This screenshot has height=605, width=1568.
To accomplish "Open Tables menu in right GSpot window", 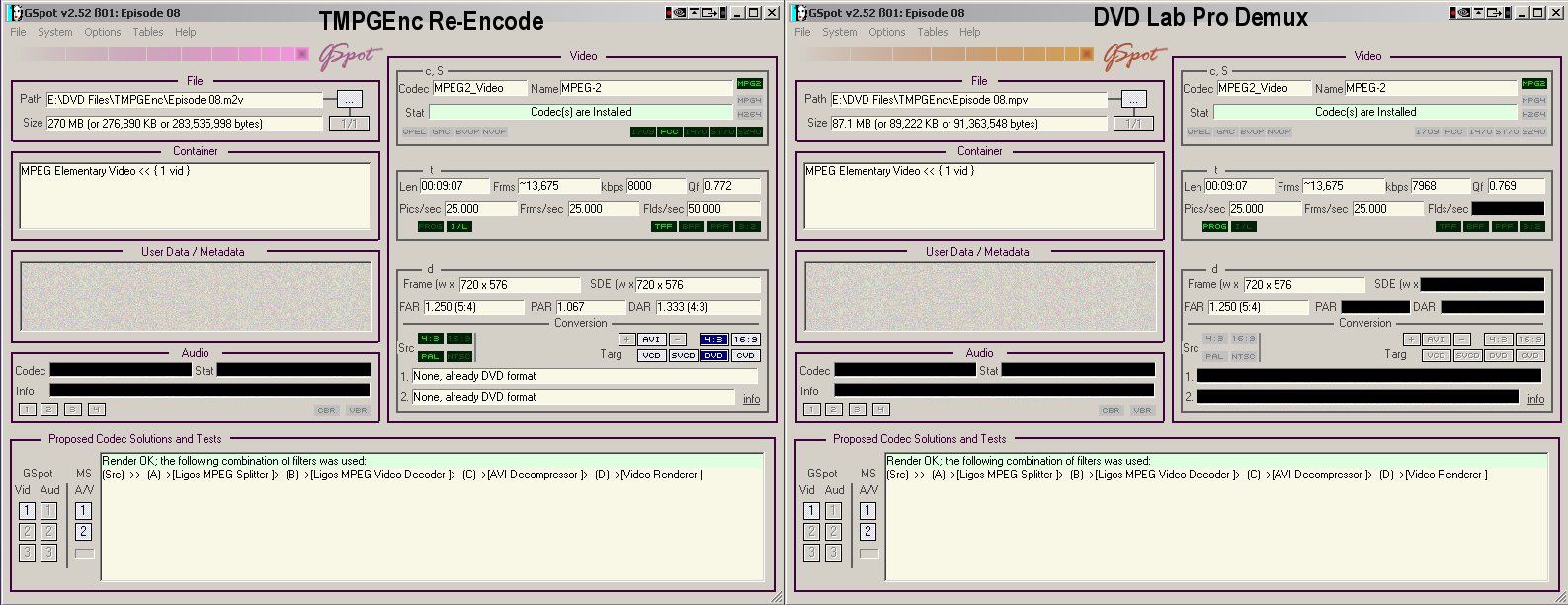I will click(933, 32).
